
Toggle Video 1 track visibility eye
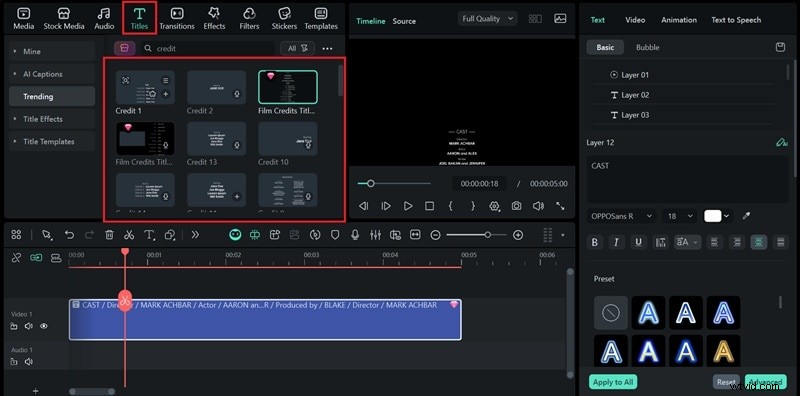pyautogui.click(x=44, y=326)
